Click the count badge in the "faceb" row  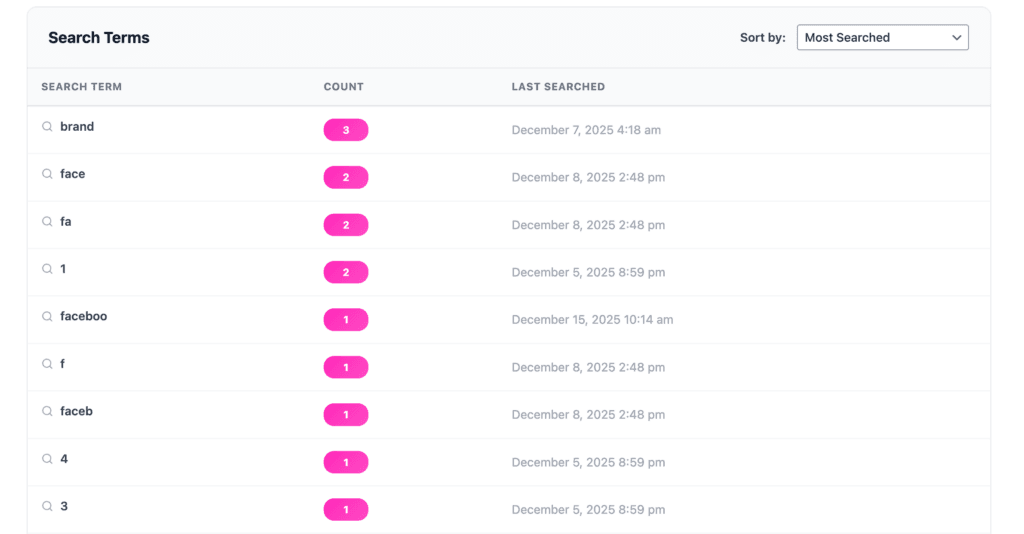click(346, 415)
